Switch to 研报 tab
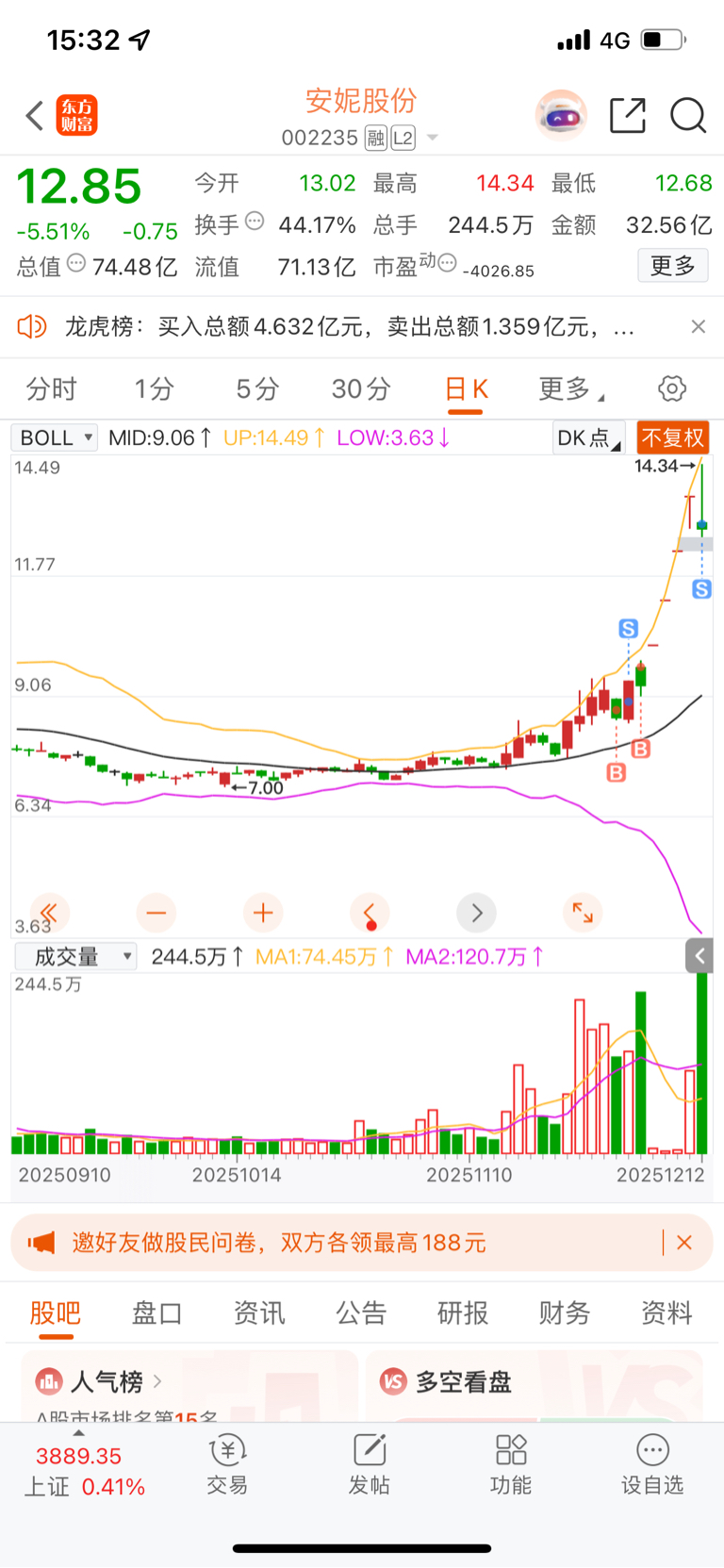Screen dimensions: 724x1568 [463, 1312]
